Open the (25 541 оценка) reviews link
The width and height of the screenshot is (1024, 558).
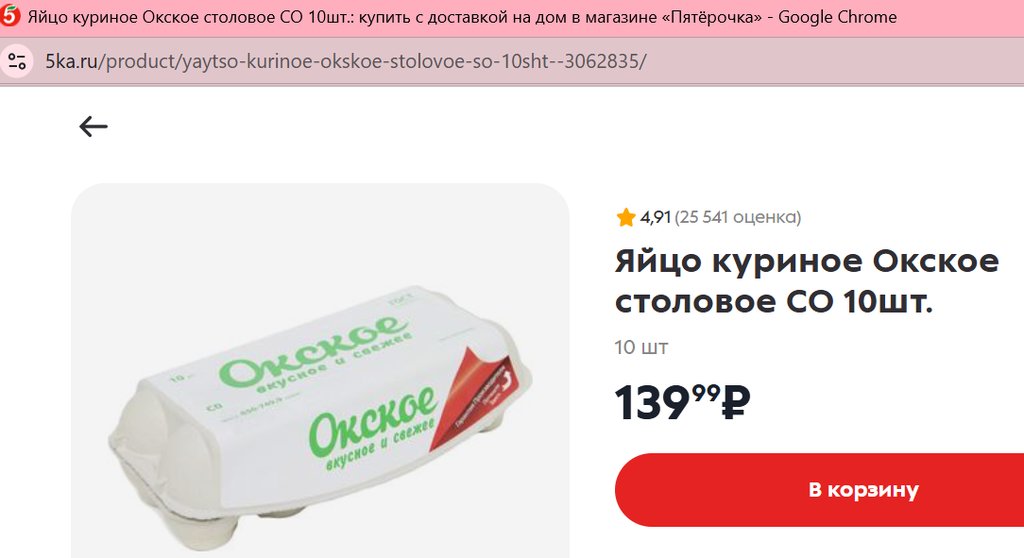pyautogui.click(x=738, y=217)
